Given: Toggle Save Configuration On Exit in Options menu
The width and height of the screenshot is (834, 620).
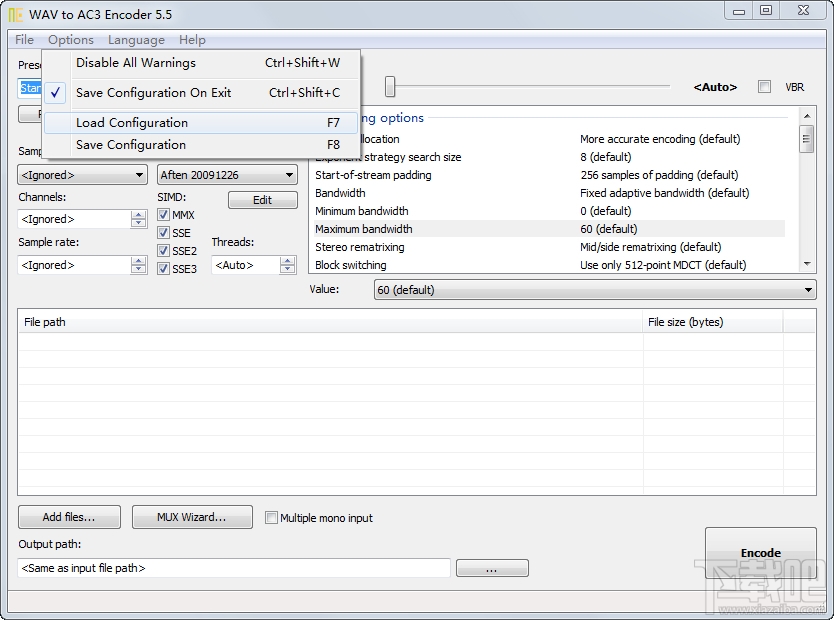Looking at the screenshot, I should coord(152,92).
